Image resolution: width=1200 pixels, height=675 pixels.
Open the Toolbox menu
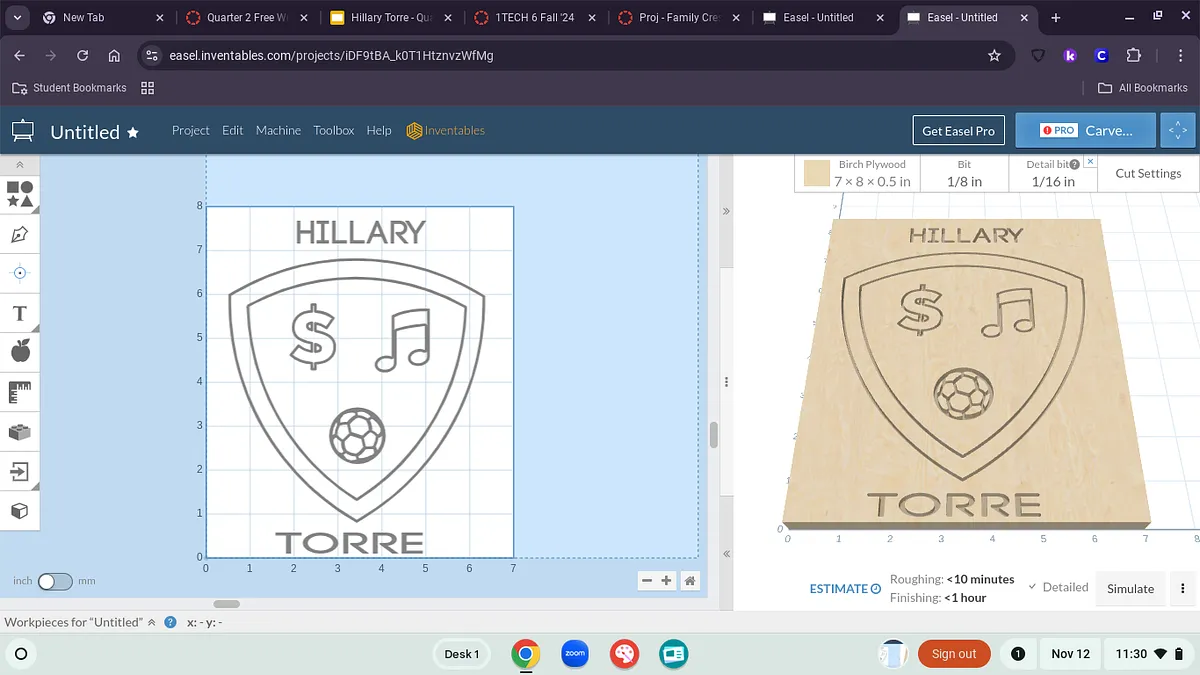pyautogui.click(x=333, y=131)
